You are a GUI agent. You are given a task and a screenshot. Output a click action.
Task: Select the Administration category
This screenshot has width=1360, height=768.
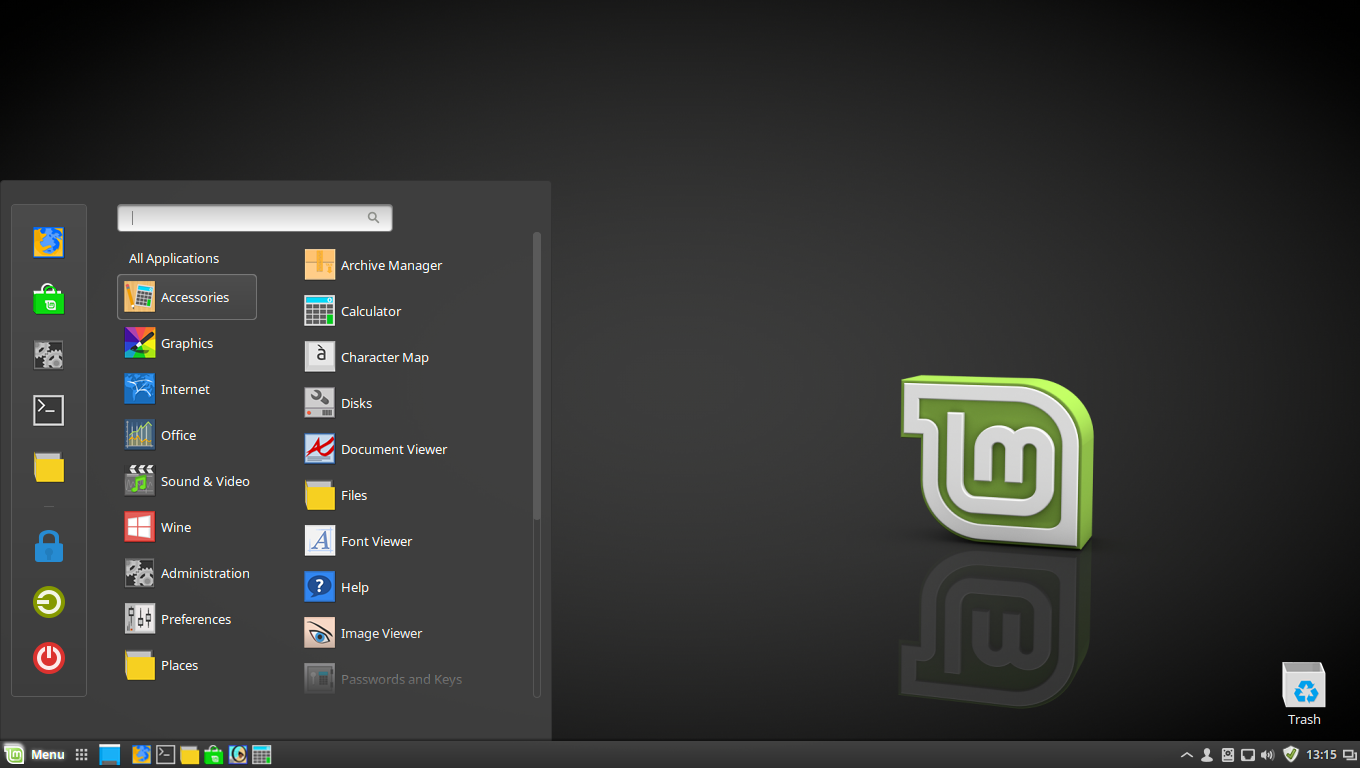(187, 573)
